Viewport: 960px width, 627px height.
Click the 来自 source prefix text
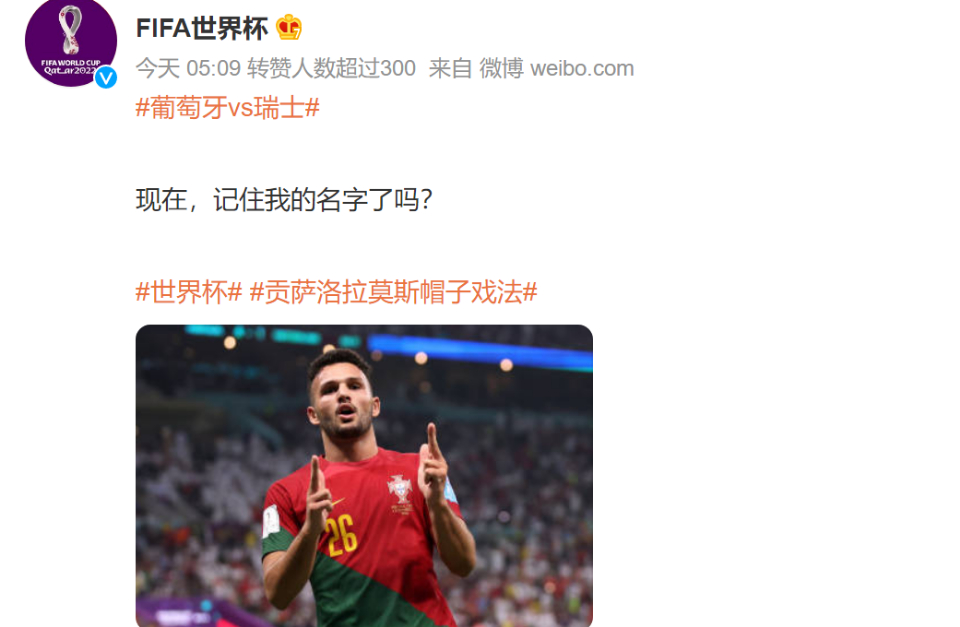[451, 68]
